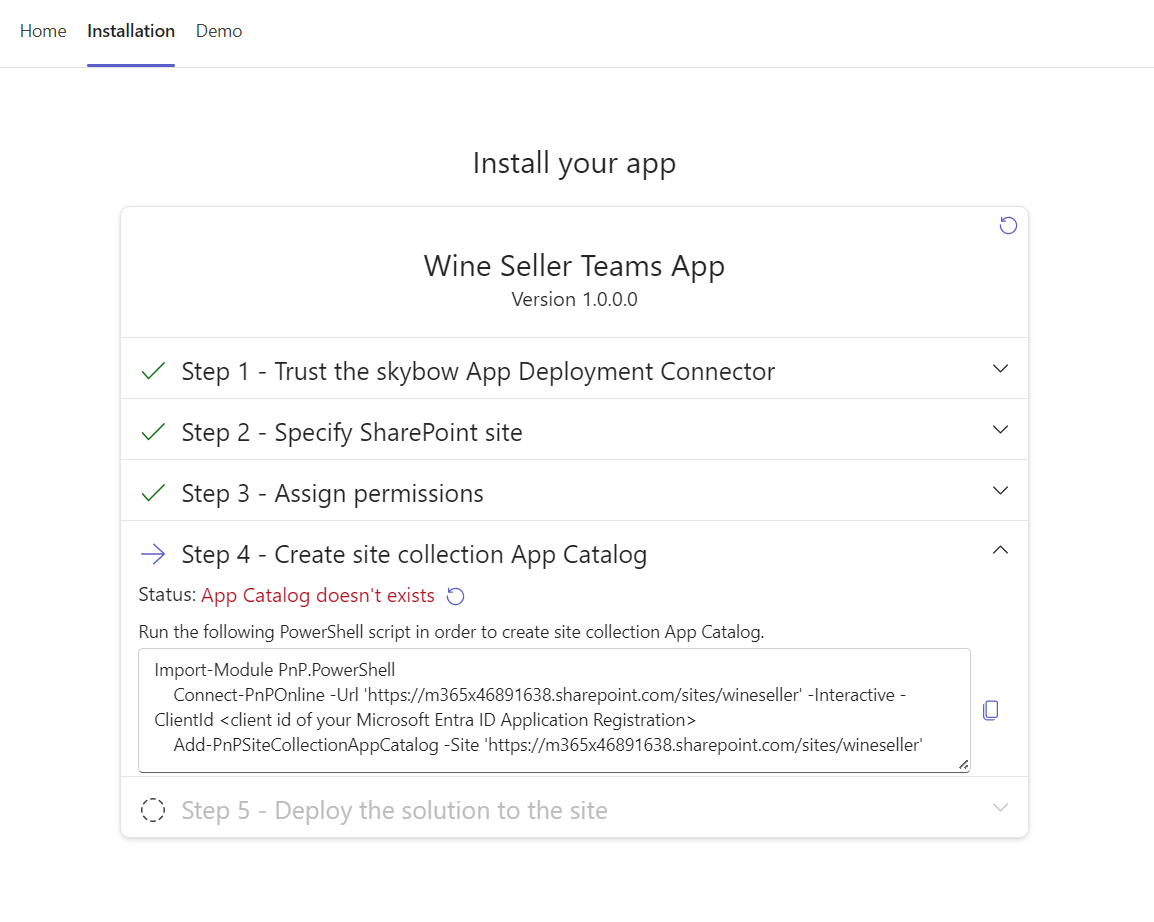Viewport: 1154px width, 922px height.
Task: Click the green checkmark beside Step 1
Action: 153,372
